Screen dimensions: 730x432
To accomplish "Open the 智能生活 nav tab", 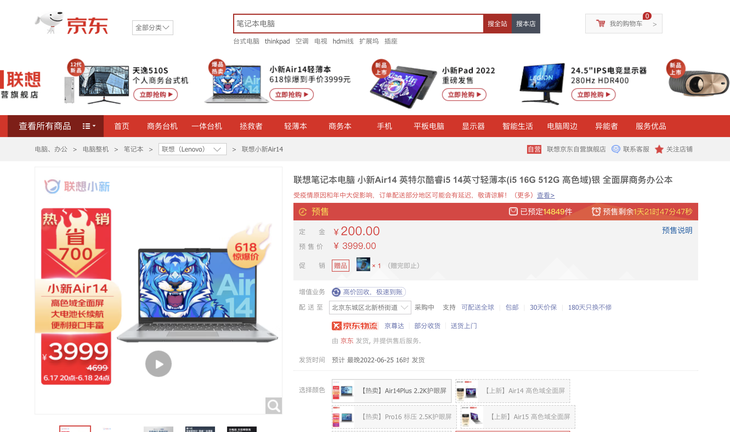I will [518, 126].
